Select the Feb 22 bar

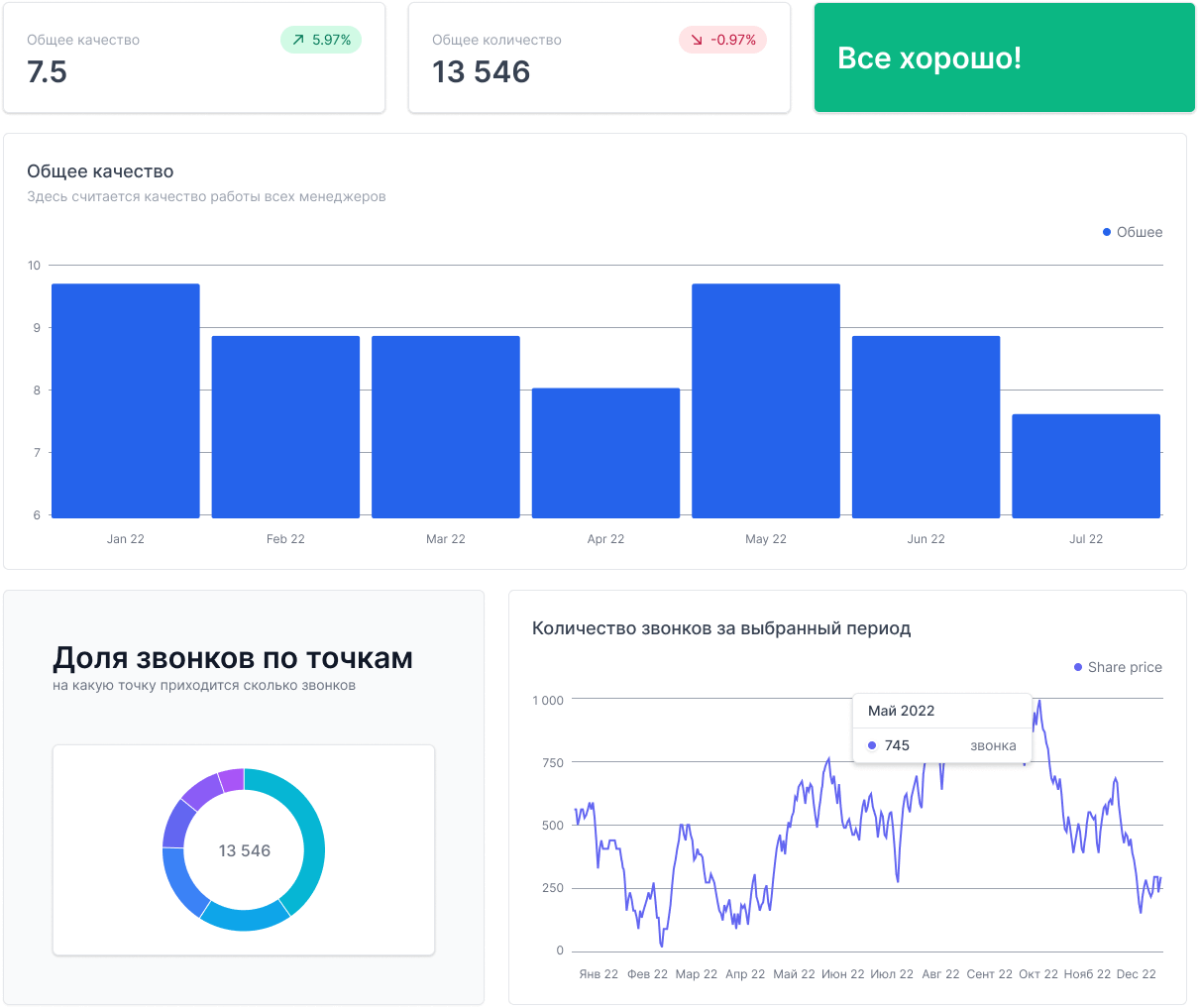pos(285,426)
